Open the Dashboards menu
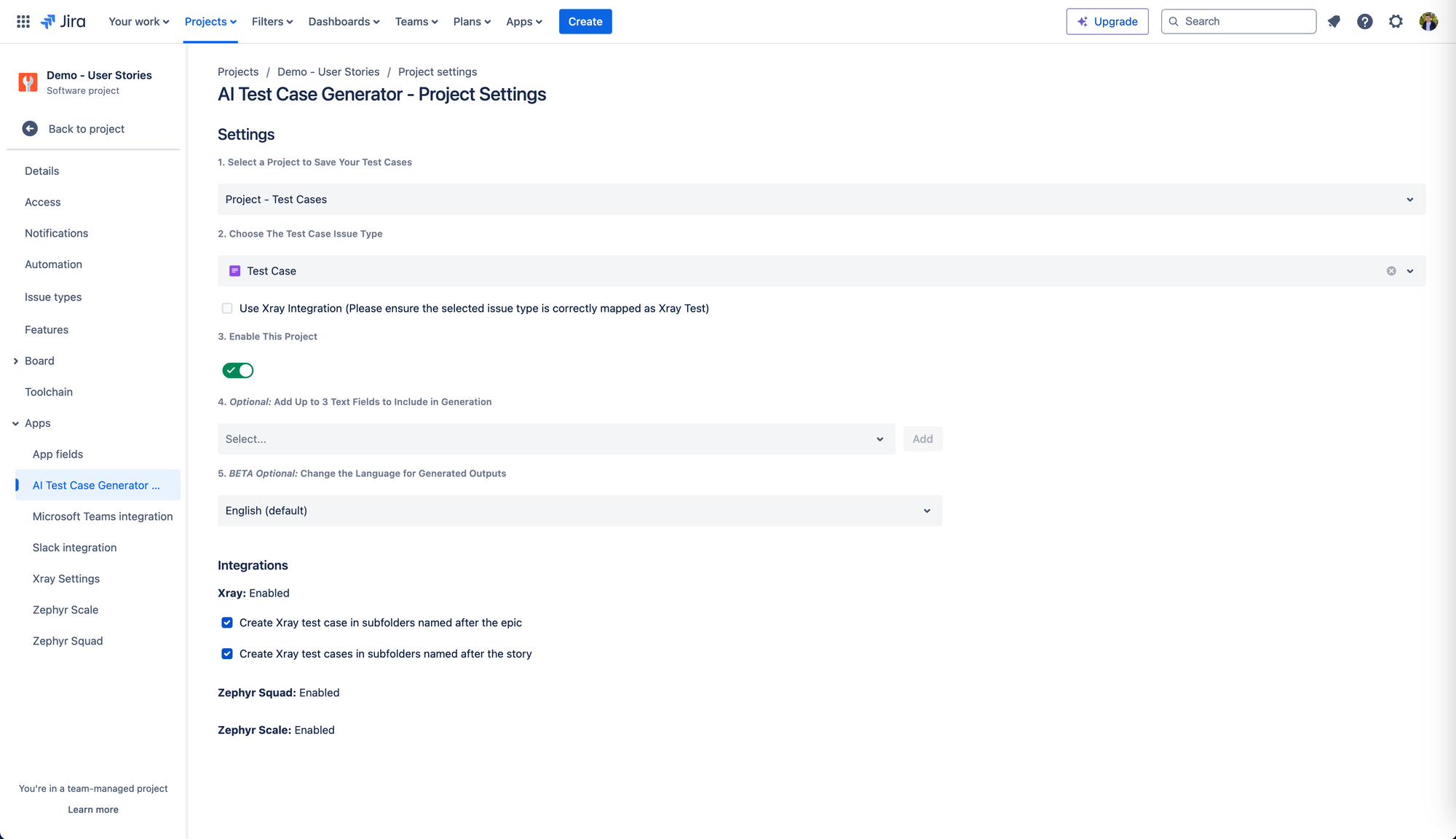The width and height of the screenshot is (1456, 839). [x=344, y=22]
